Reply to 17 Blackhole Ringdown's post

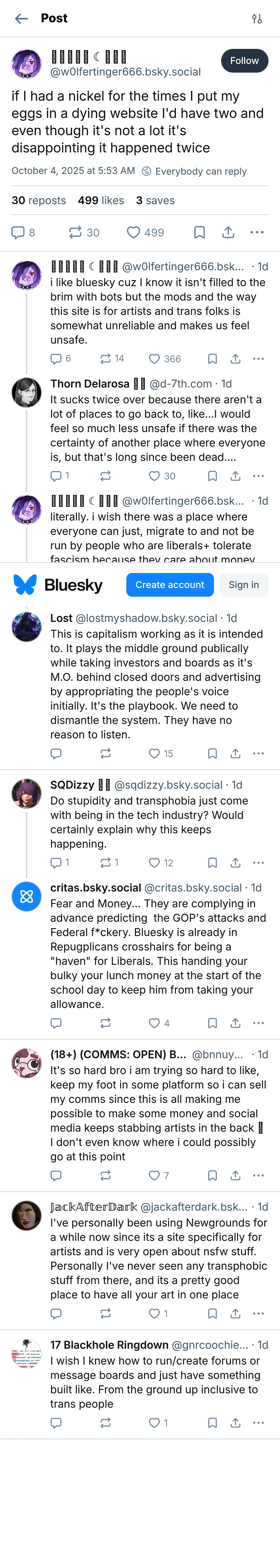pyautogui.click(x=56, y=1423)
